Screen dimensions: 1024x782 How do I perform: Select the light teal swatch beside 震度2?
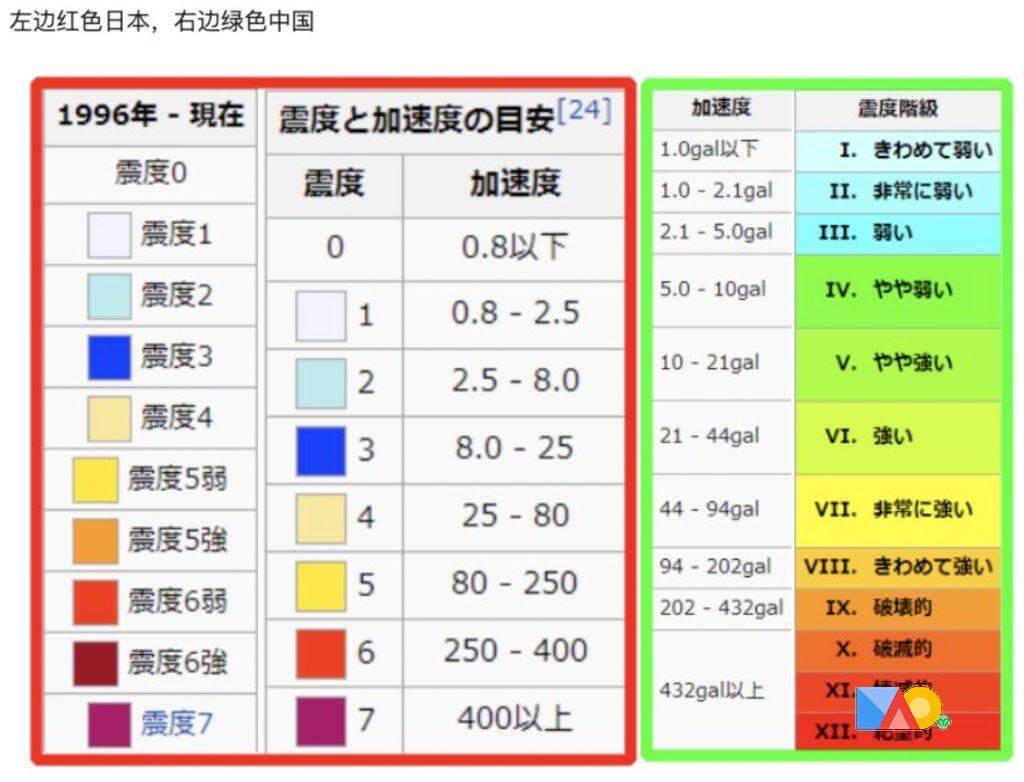109,296
